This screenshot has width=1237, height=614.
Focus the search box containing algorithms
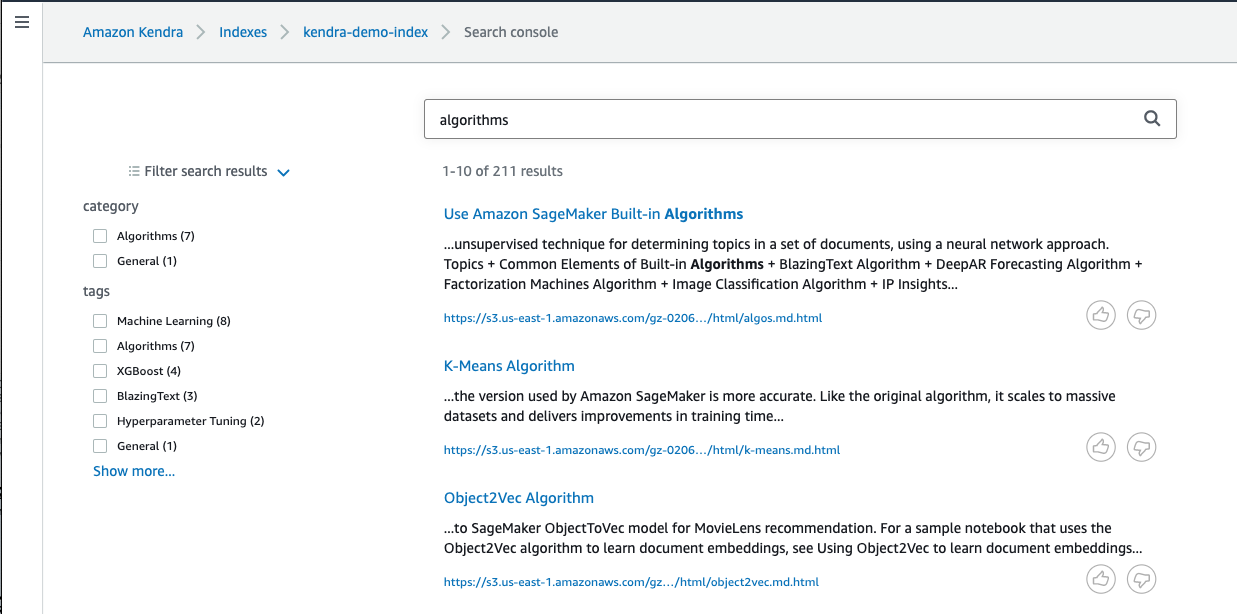800,119
